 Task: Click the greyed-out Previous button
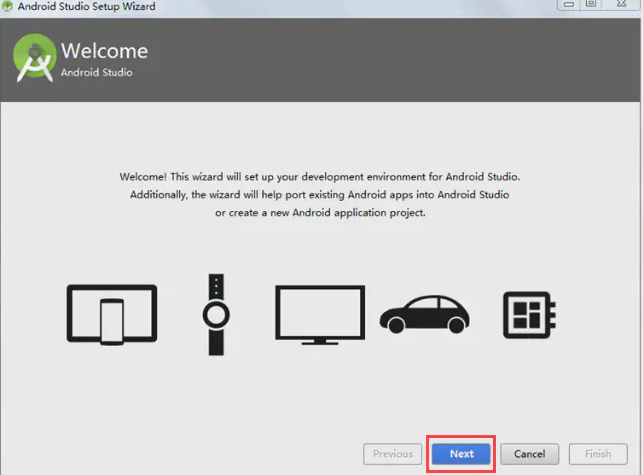pos(392,454)
